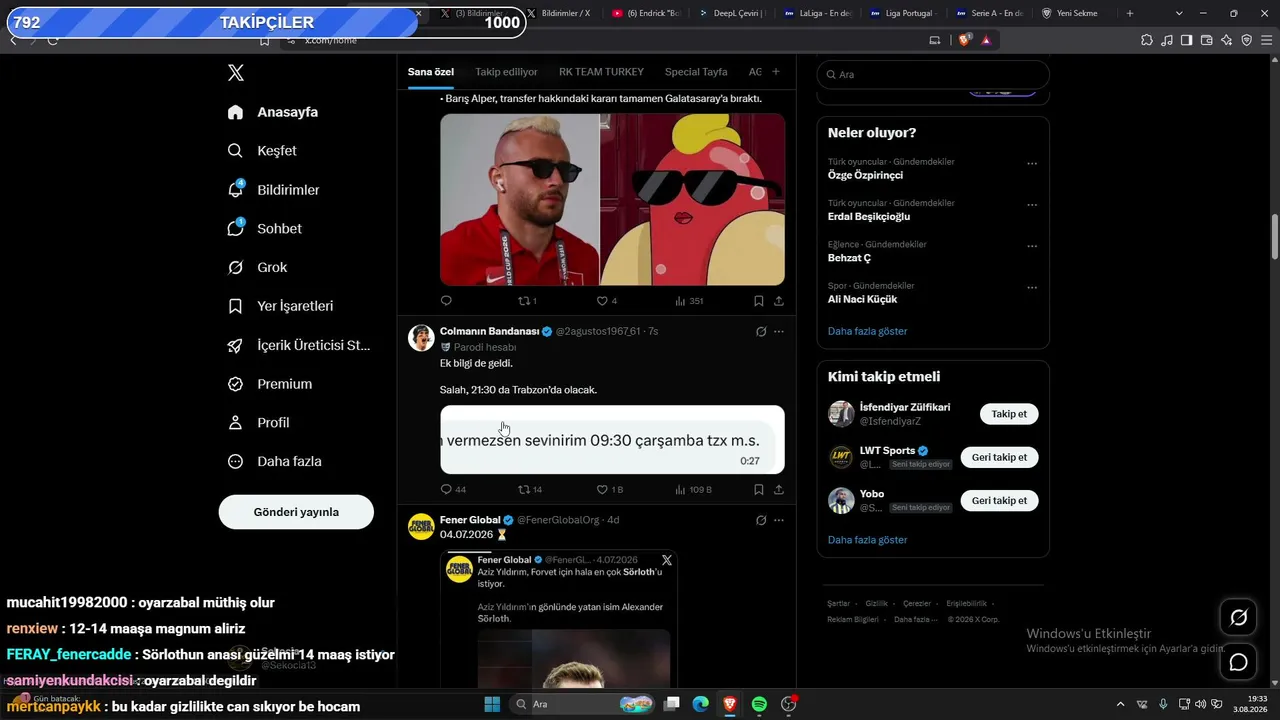Toggle the browser sidebar panel
The height and width of the screenshot is (720, 1280).
[x=1186, y=40]
